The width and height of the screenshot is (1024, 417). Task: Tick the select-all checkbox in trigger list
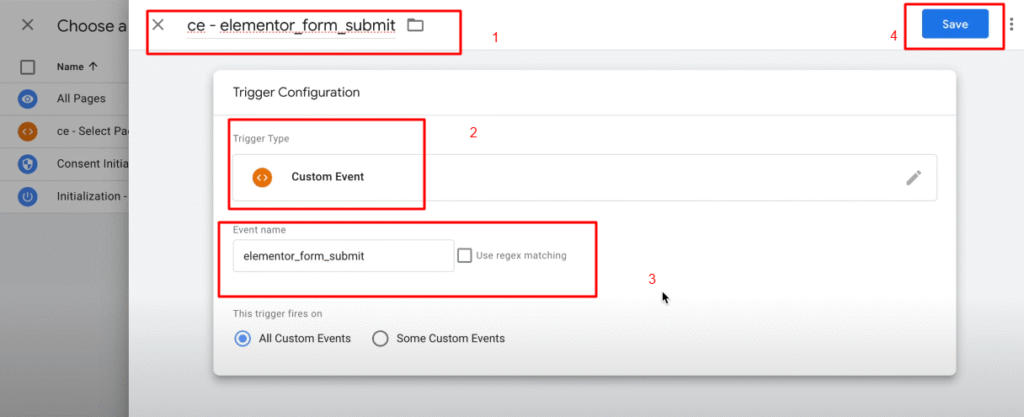[28, 67]
